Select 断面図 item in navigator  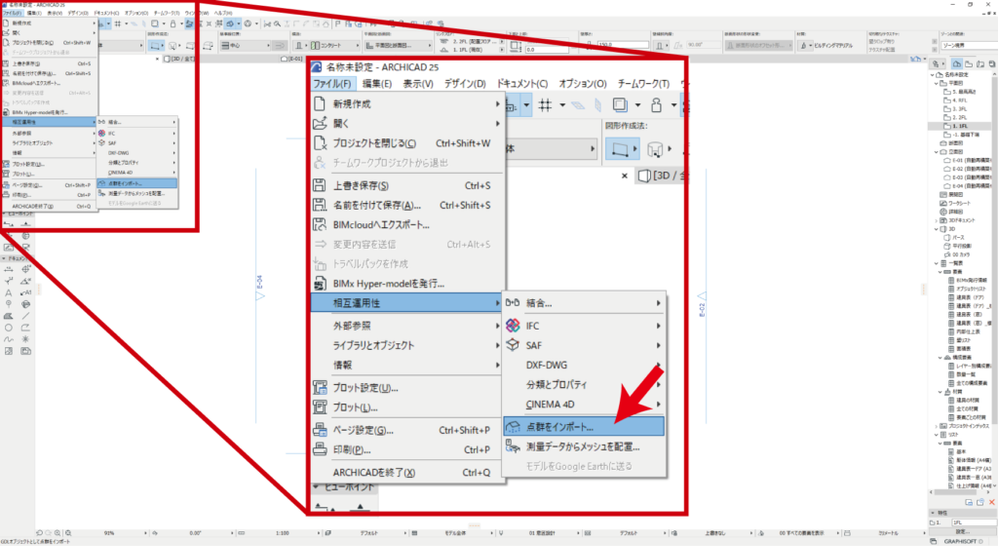952,143
